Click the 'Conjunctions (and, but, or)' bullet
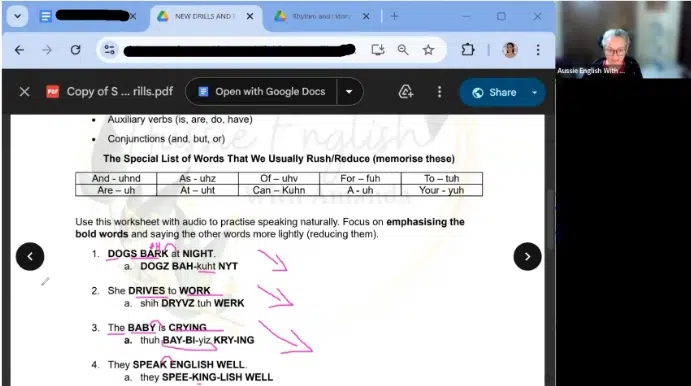This screenshot has width=691, height=386. 166,139
